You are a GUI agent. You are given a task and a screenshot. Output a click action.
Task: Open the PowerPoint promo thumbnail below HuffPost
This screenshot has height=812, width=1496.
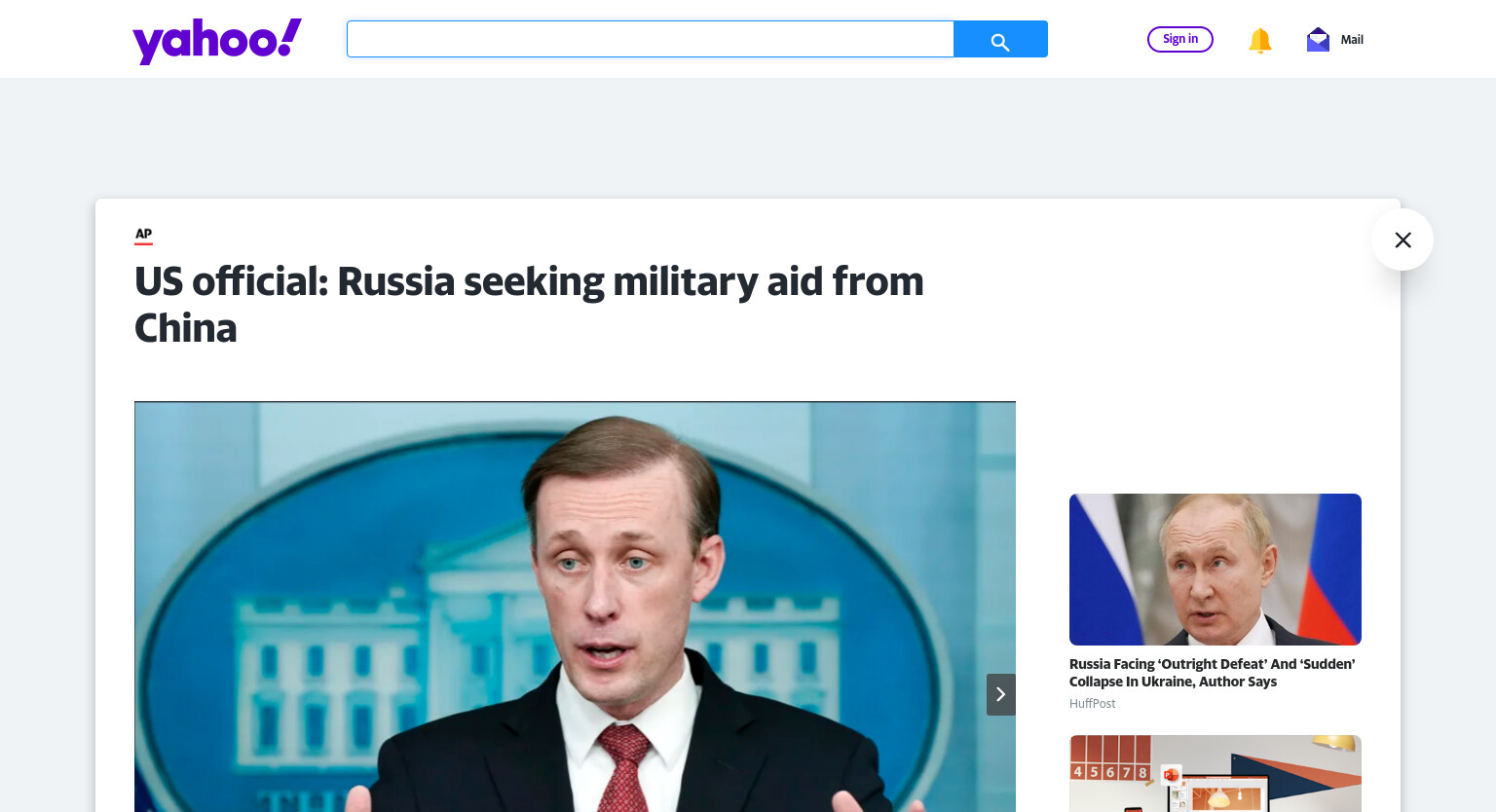click(x=1215, y=773)
